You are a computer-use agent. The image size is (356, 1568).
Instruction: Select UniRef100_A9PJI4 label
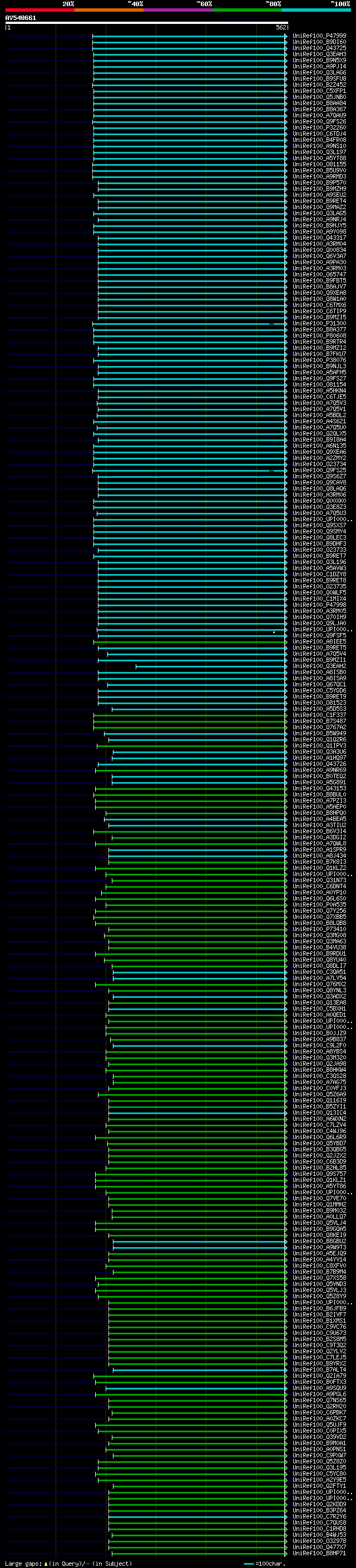[319, 66]
